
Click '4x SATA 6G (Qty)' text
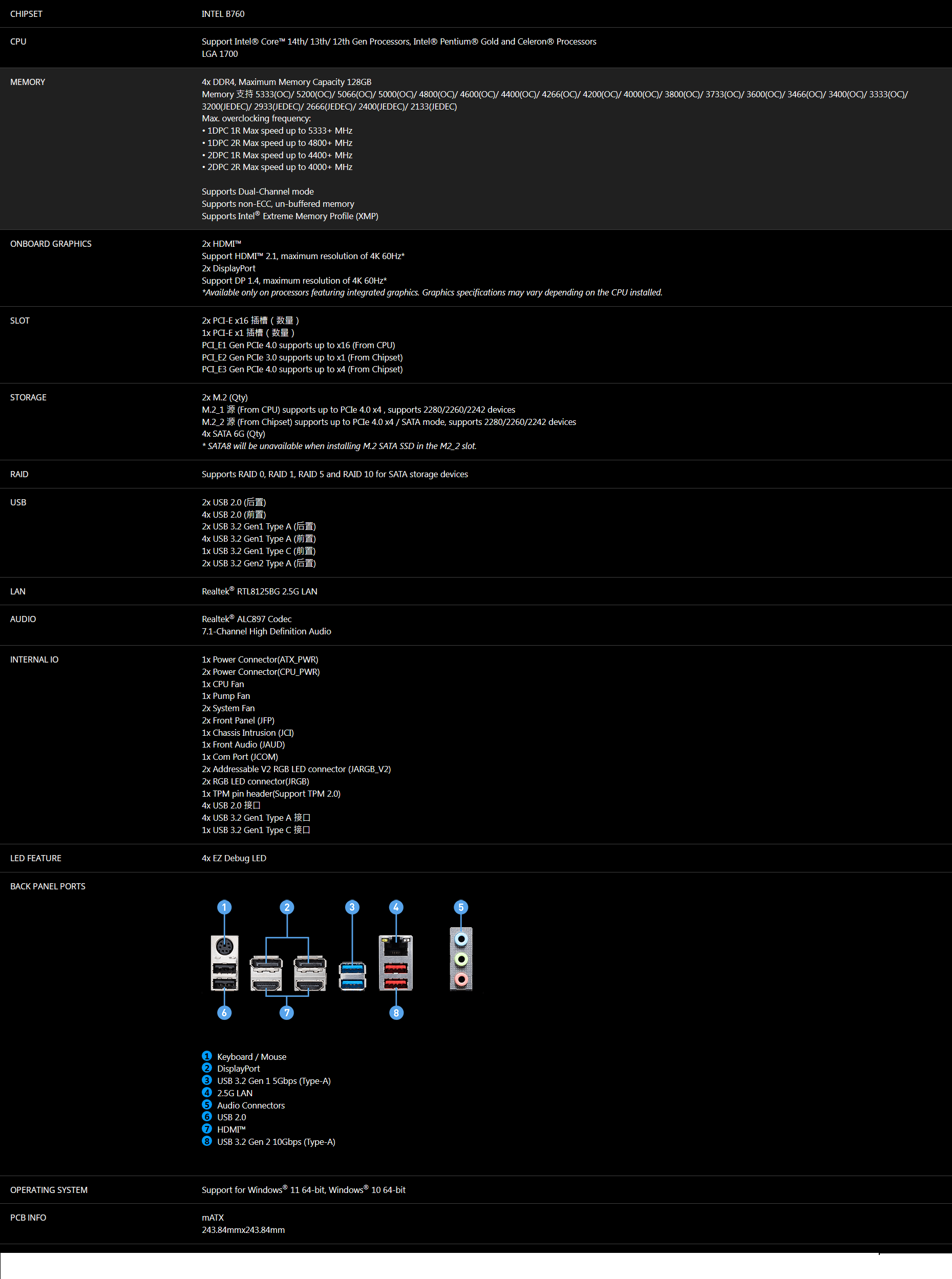coord(234,434)
